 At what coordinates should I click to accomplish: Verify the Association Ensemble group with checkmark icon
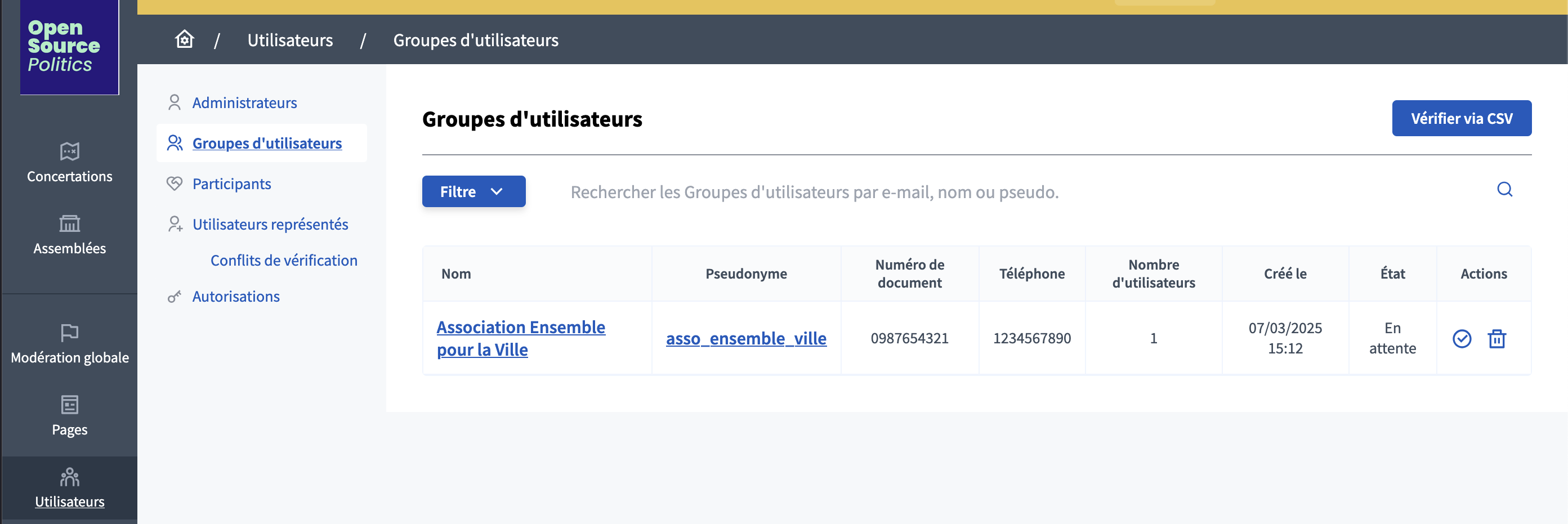tap(1462, 338)
